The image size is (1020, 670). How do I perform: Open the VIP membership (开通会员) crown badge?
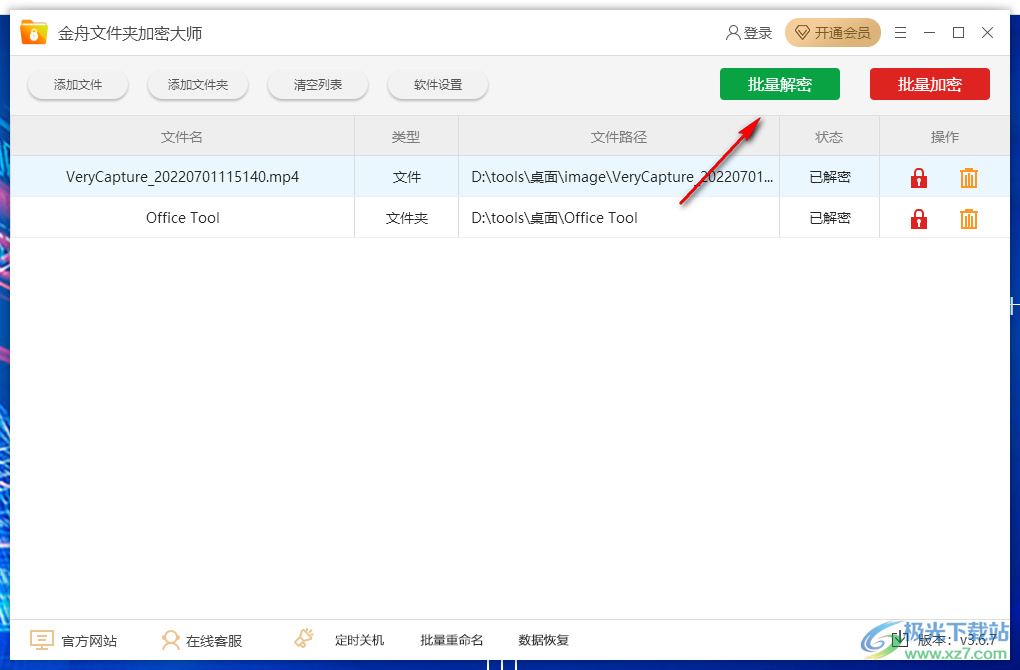tap(833, 32)
